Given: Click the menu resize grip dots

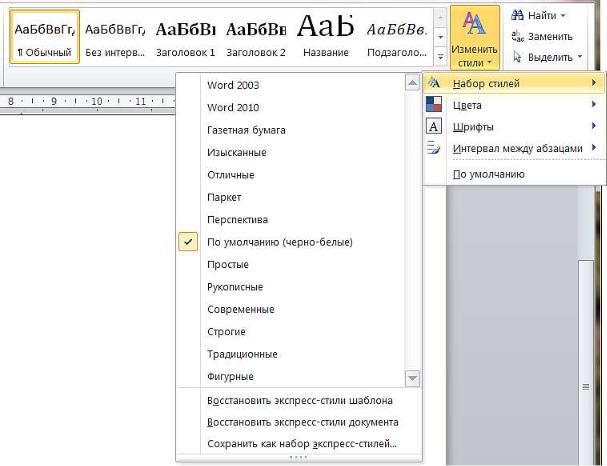Looking at the screenshot, I should [298, 458].
